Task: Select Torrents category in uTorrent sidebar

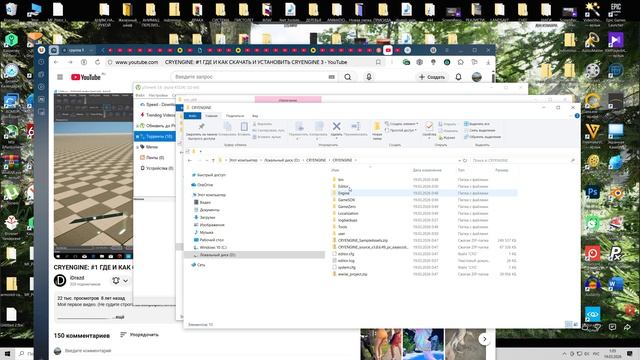Action: coord(156,136)
